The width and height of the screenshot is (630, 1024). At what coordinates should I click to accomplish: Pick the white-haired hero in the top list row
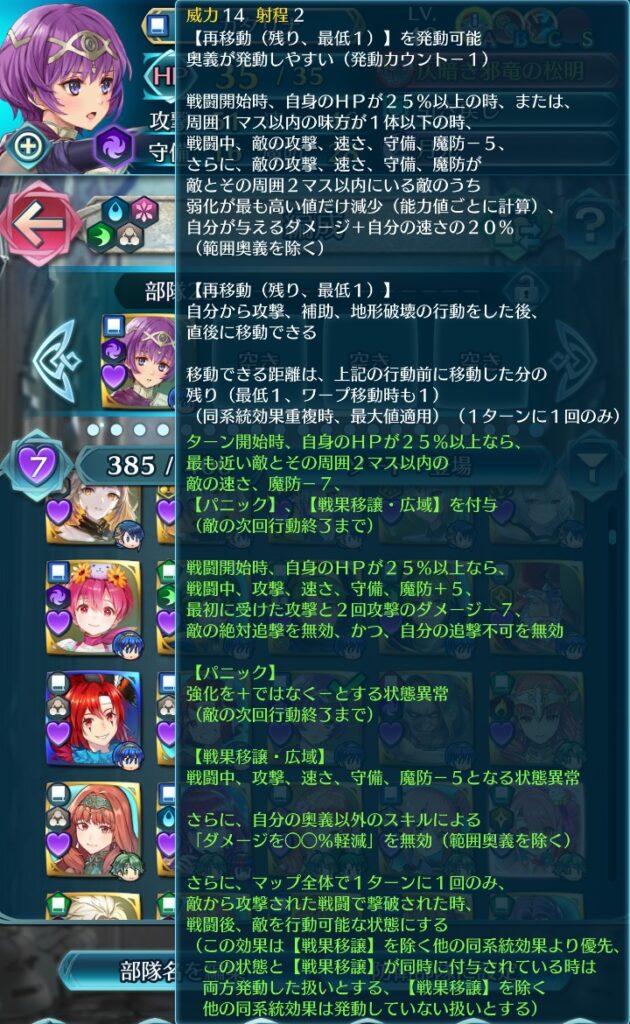pos(93,516)
